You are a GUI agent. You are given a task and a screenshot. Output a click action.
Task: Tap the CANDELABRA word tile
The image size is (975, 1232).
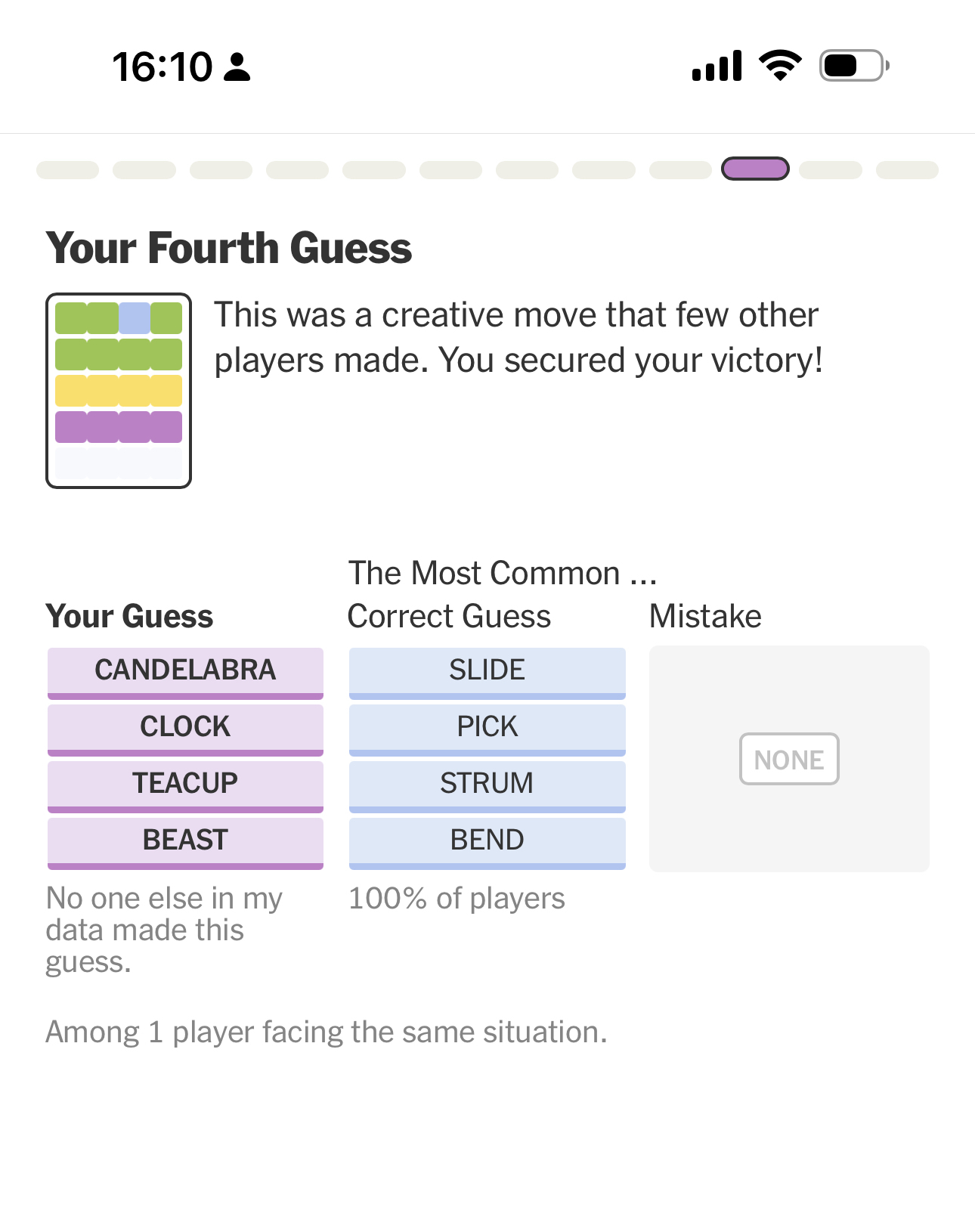coord(185,671)
